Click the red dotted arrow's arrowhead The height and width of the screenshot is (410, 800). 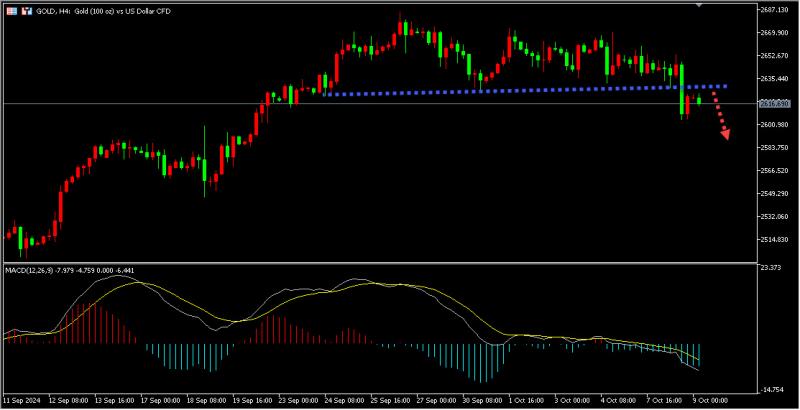[725, 134]
